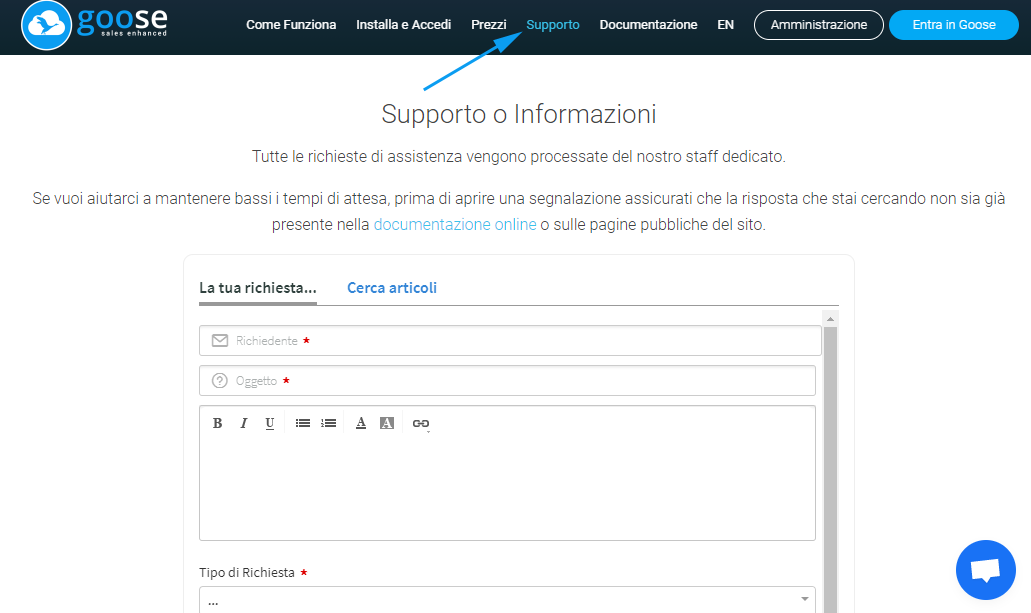
Task: Click the Supporto o Informazioni heading
Action: tap(519, 114)
